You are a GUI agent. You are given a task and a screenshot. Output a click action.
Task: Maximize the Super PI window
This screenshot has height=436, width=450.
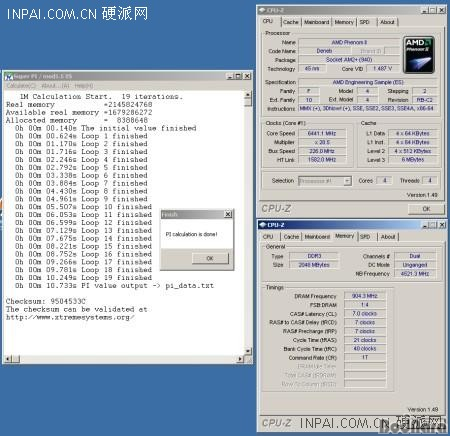point(238,76)
